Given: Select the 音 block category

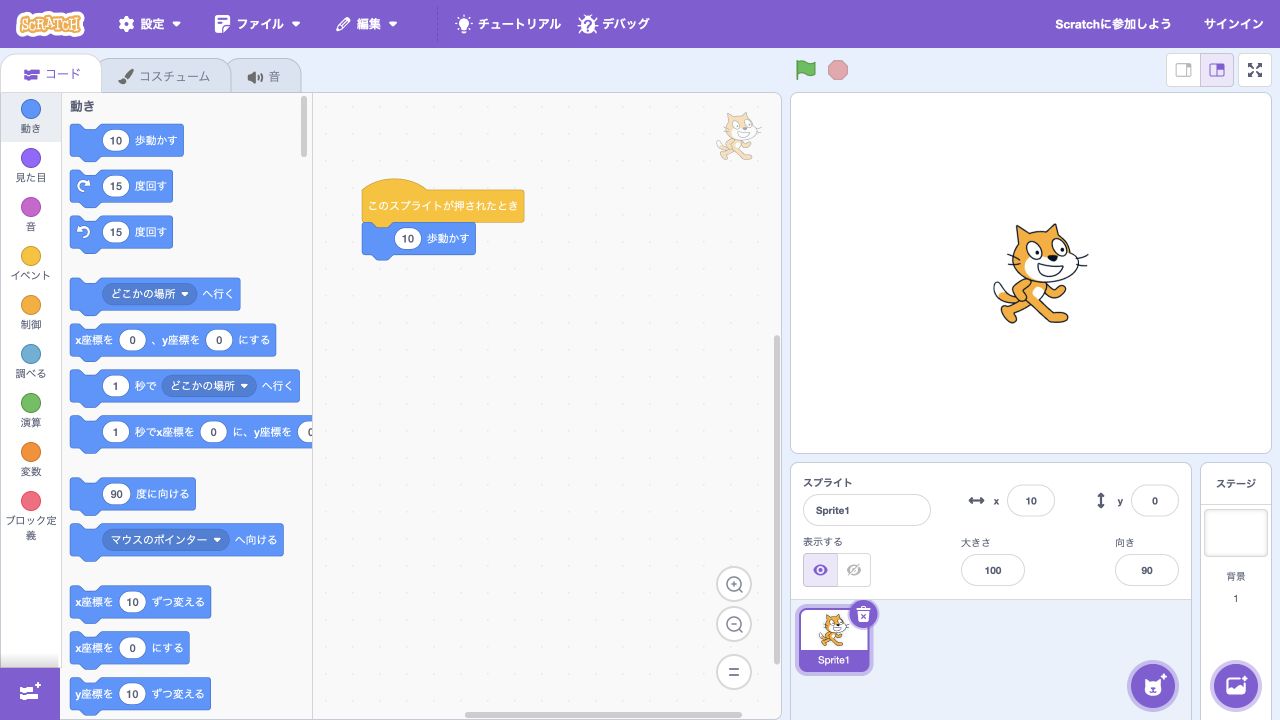Looking at the screenshot, I should click(x=31, y=215).
